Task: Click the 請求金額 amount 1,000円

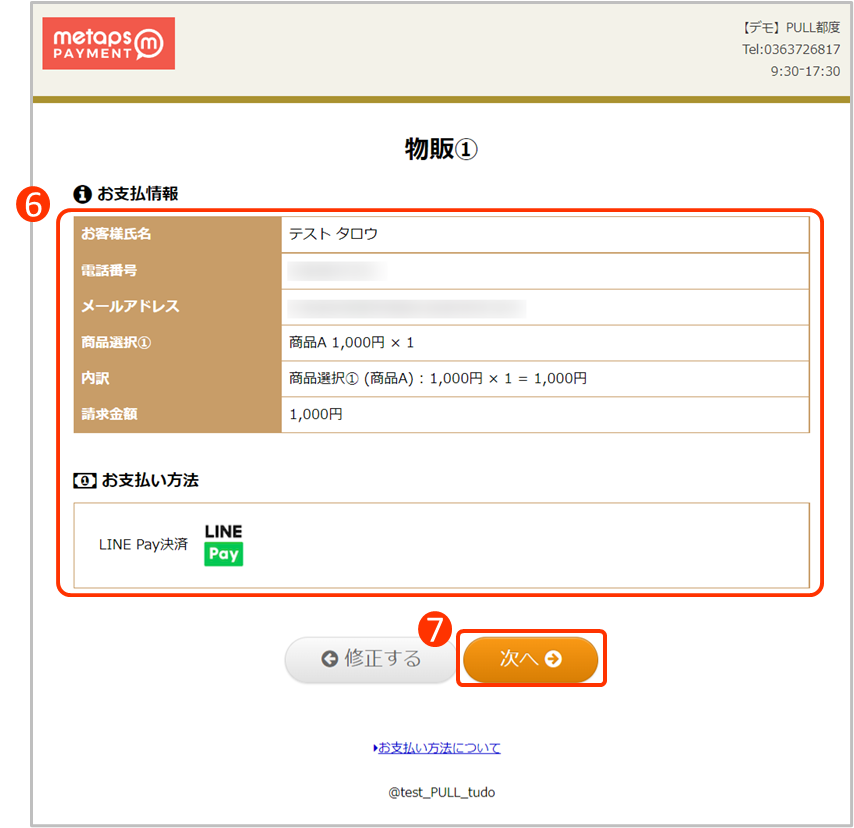Action: tap(317, 414)
